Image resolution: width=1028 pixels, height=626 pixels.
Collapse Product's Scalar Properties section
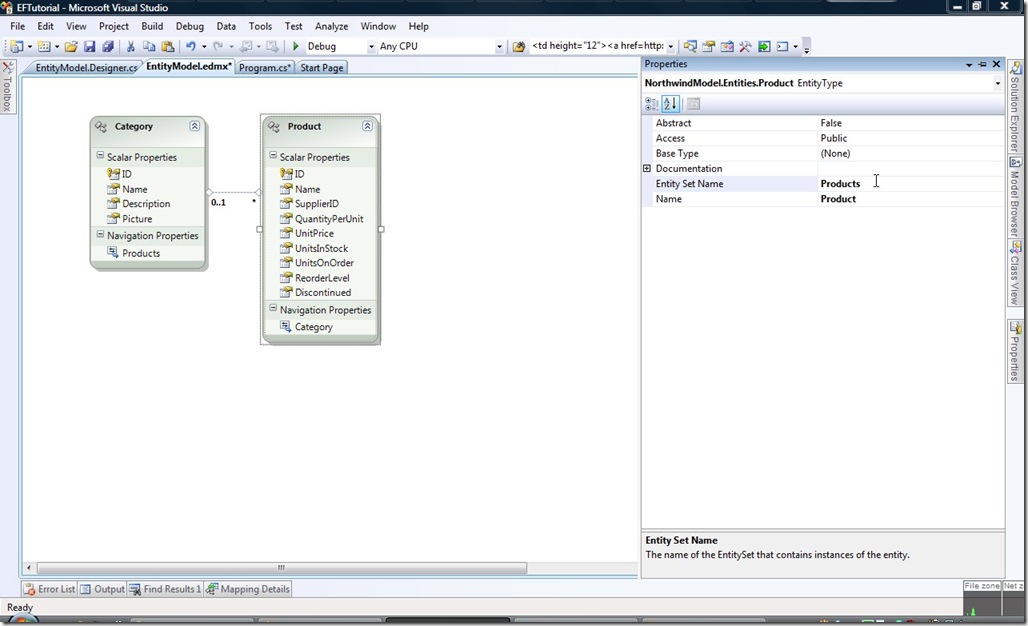pyautogui.click(x=273, y=156)
